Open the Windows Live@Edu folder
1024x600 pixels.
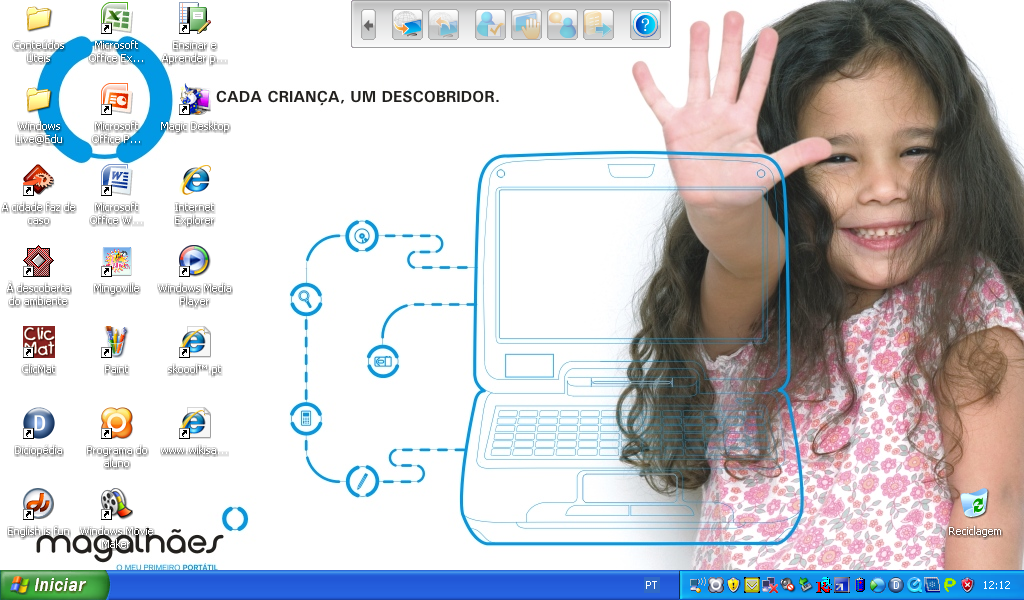39,116
